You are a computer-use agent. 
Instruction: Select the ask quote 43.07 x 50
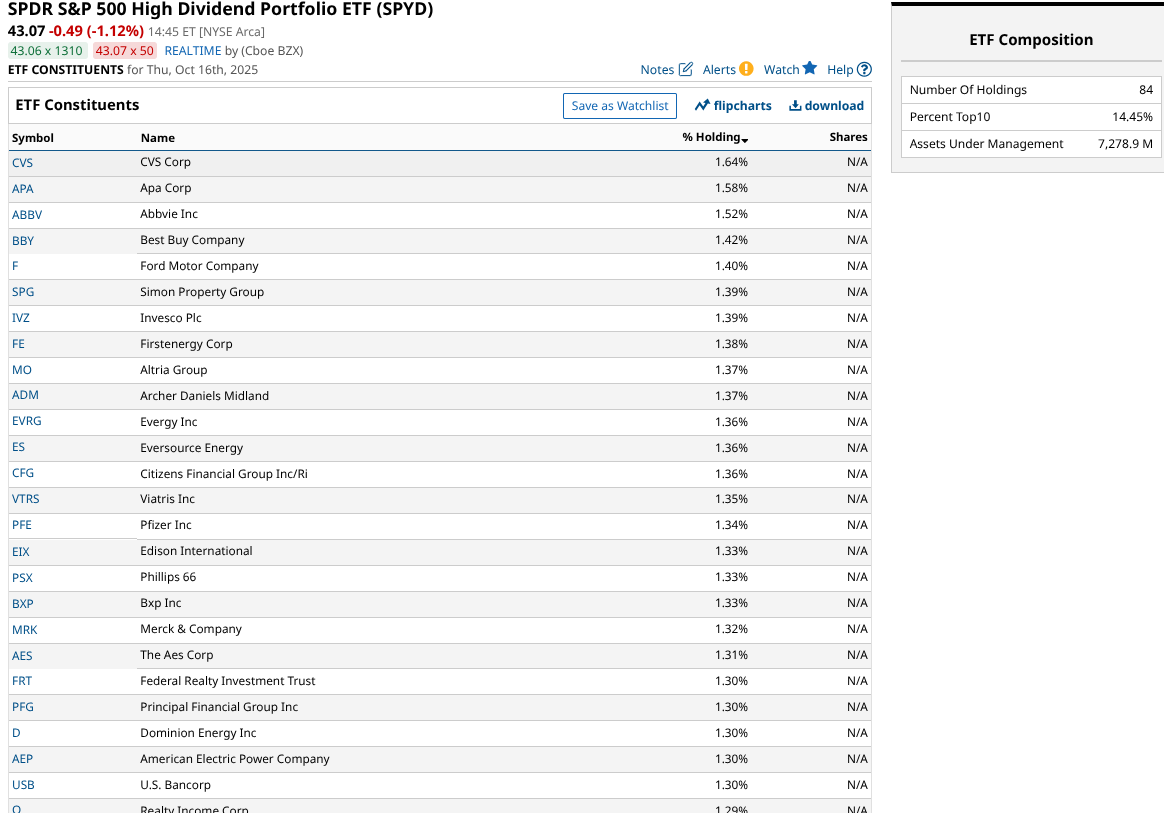click(x=125, y=50)
